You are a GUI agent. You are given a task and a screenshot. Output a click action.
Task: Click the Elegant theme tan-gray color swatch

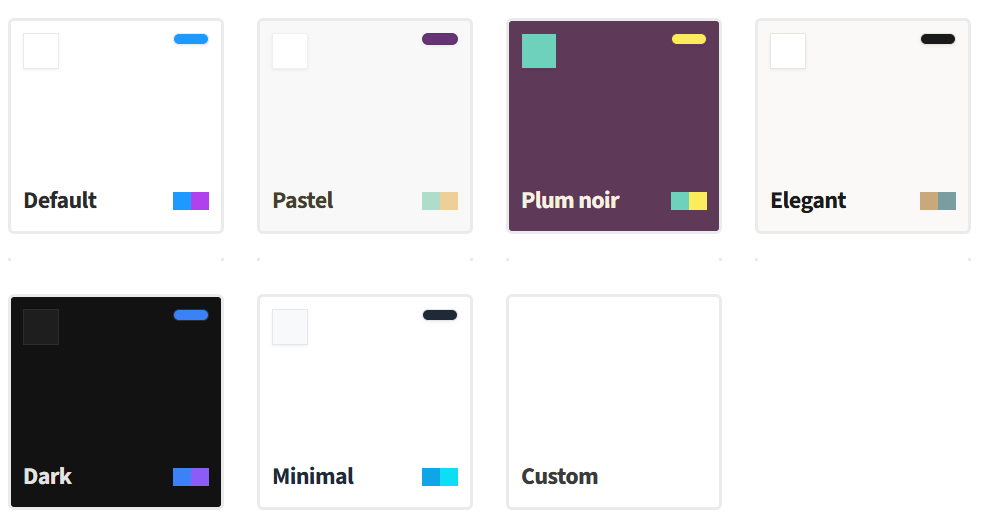click(x=938, y=201)
